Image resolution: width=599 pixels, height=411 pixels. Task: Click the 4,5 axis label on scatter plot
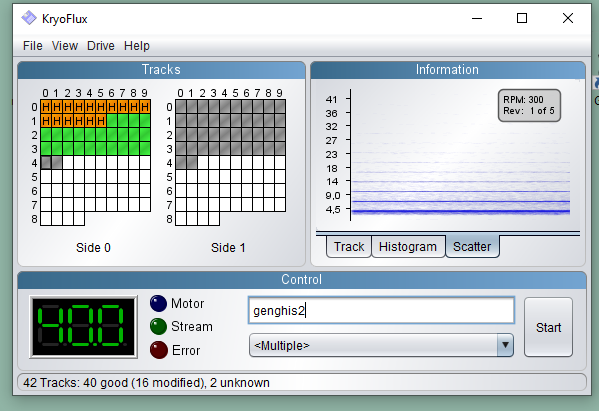(332, 209)
